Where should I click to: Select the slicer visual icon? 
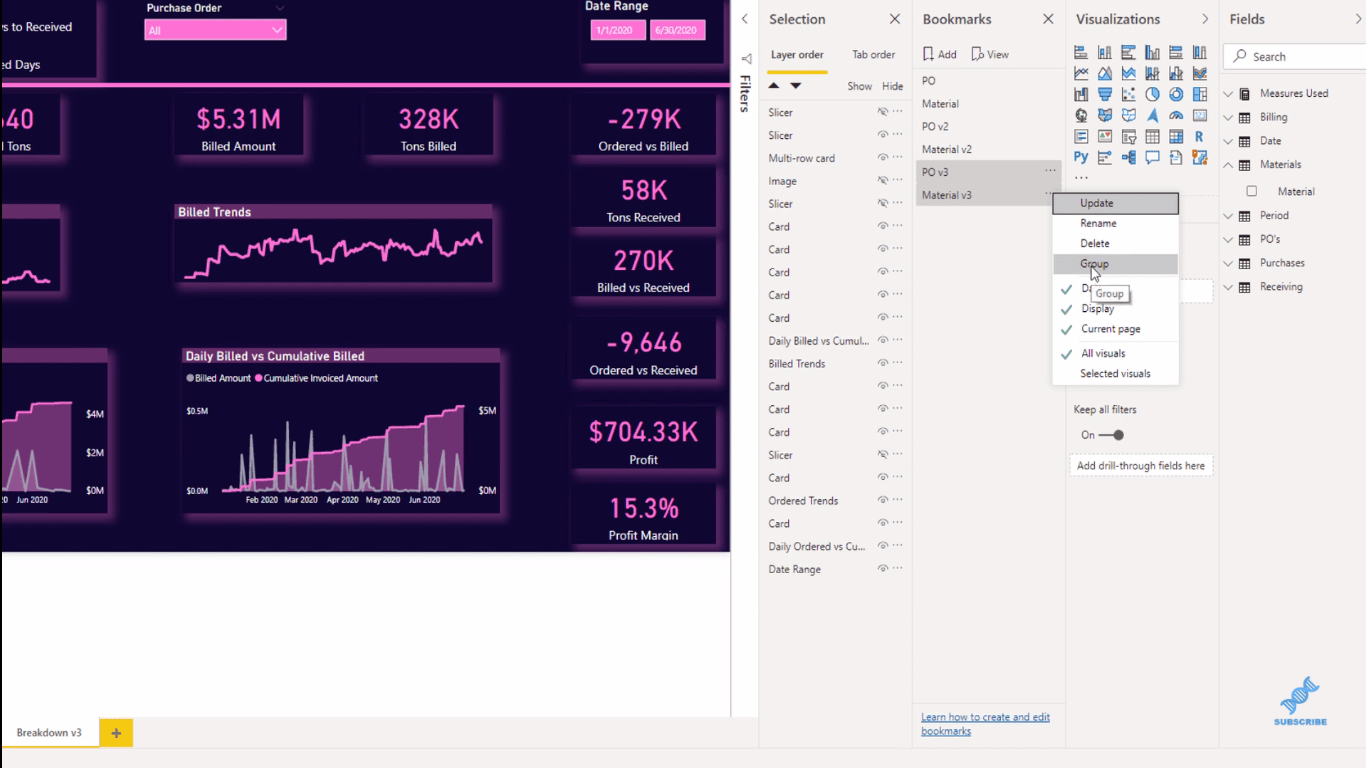pyautogui.click(x=1129, y=136)
